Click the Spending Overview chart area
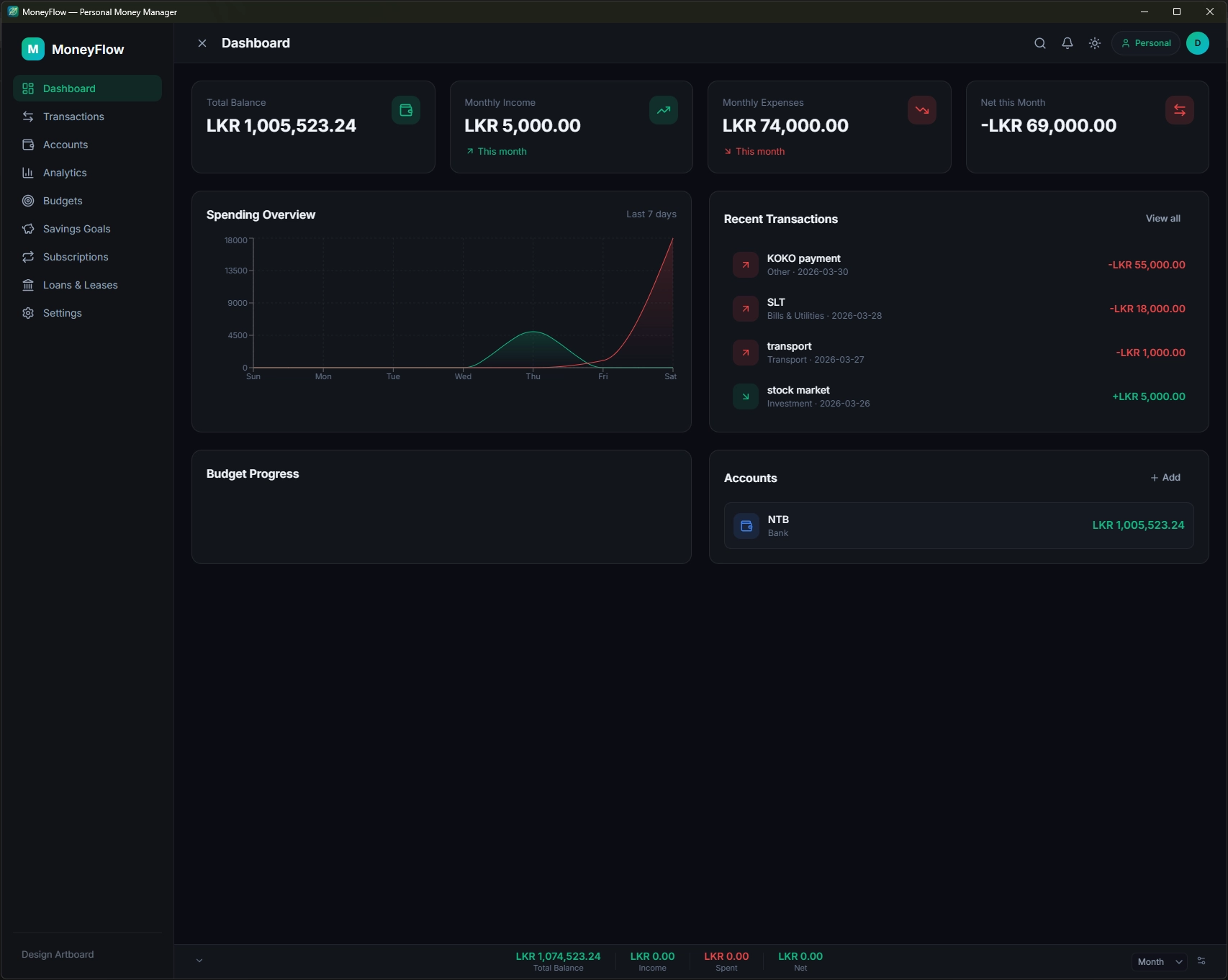This screenshot has height=980, width=1228. [x=461, y=309]
